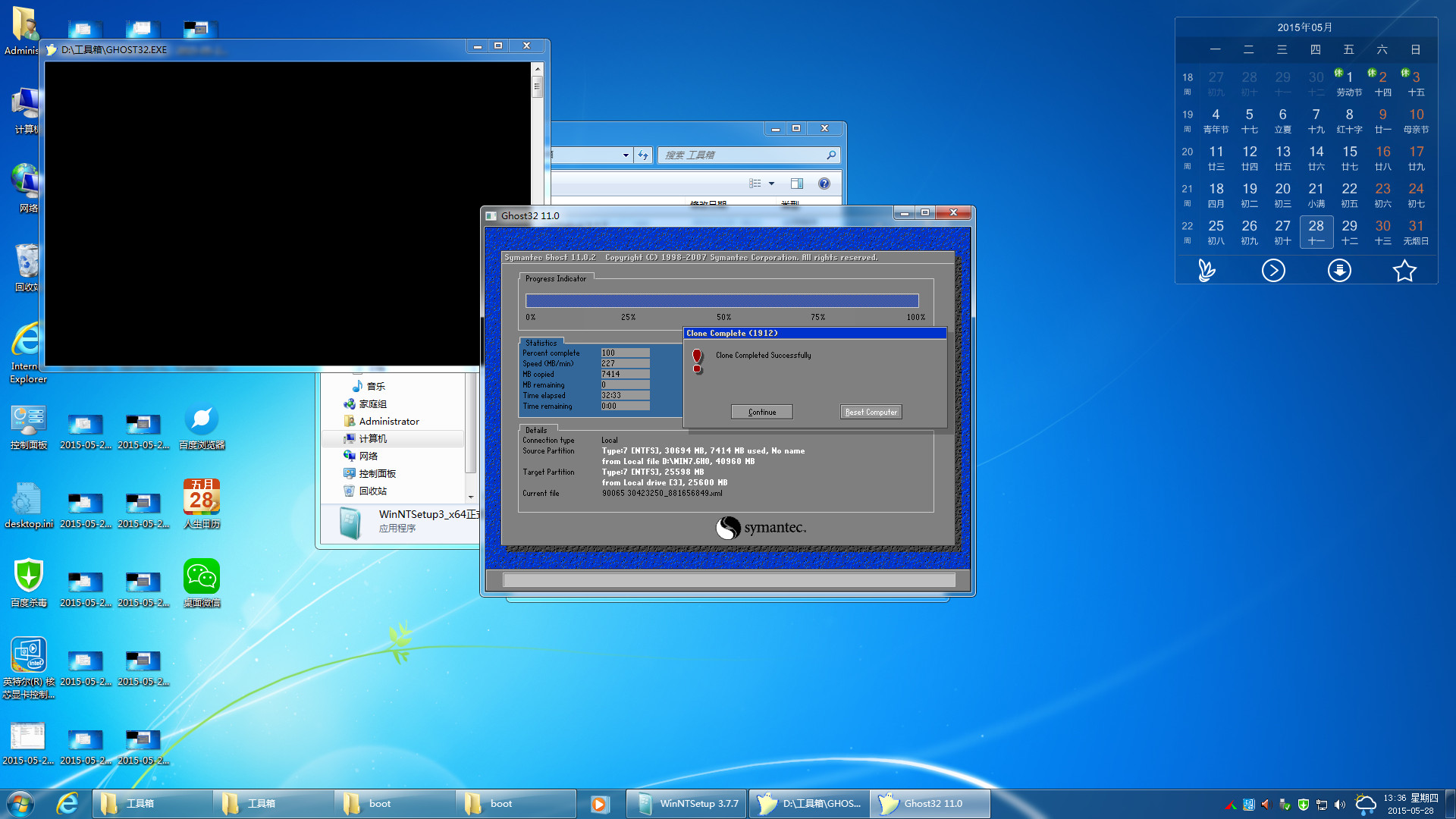Click Continue in the Clone Complete dialog

tap(761, 412)
